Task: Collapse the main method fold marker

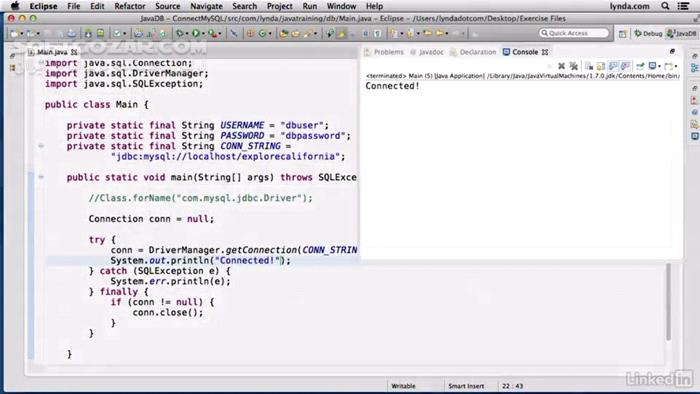Action: tap(41, 177)
